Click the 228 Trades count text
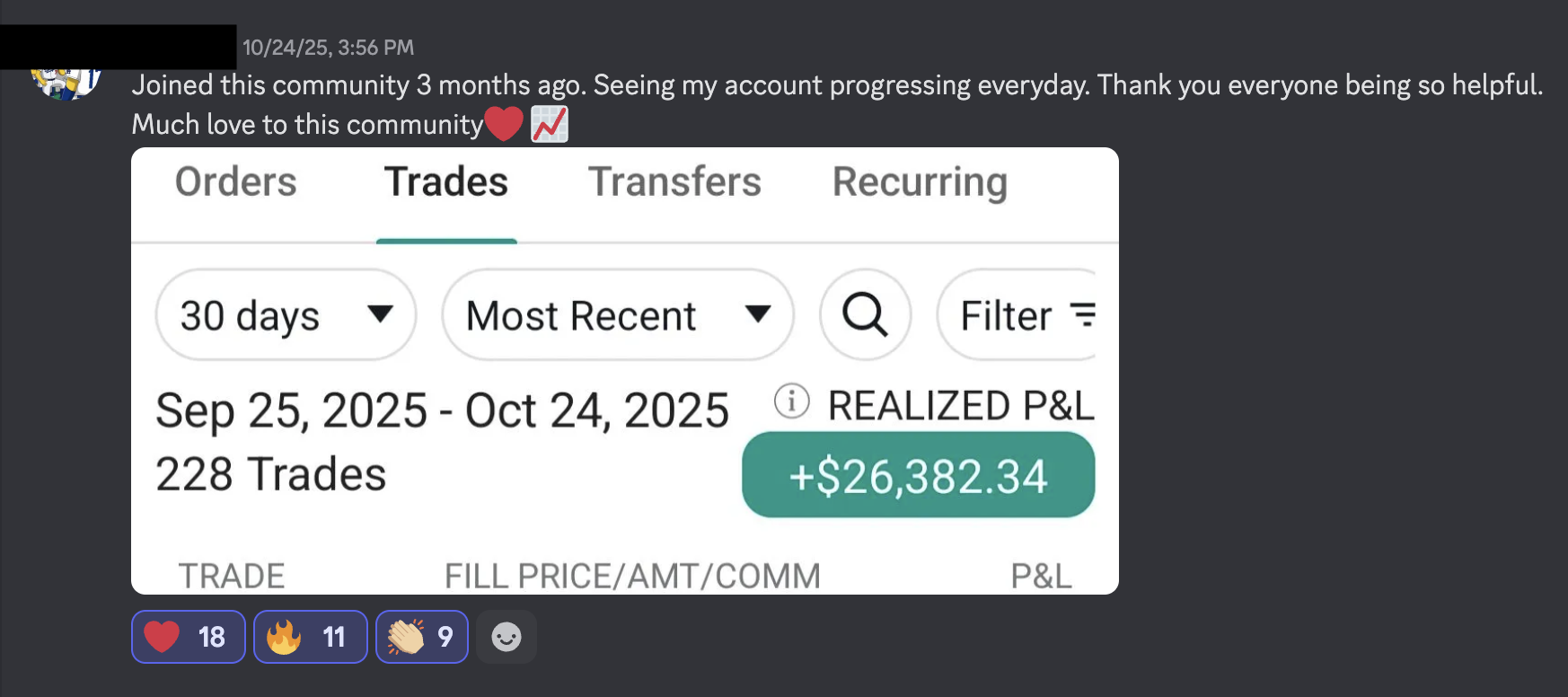This screenshot has width=1568, height=697. [x=270, y=474]
